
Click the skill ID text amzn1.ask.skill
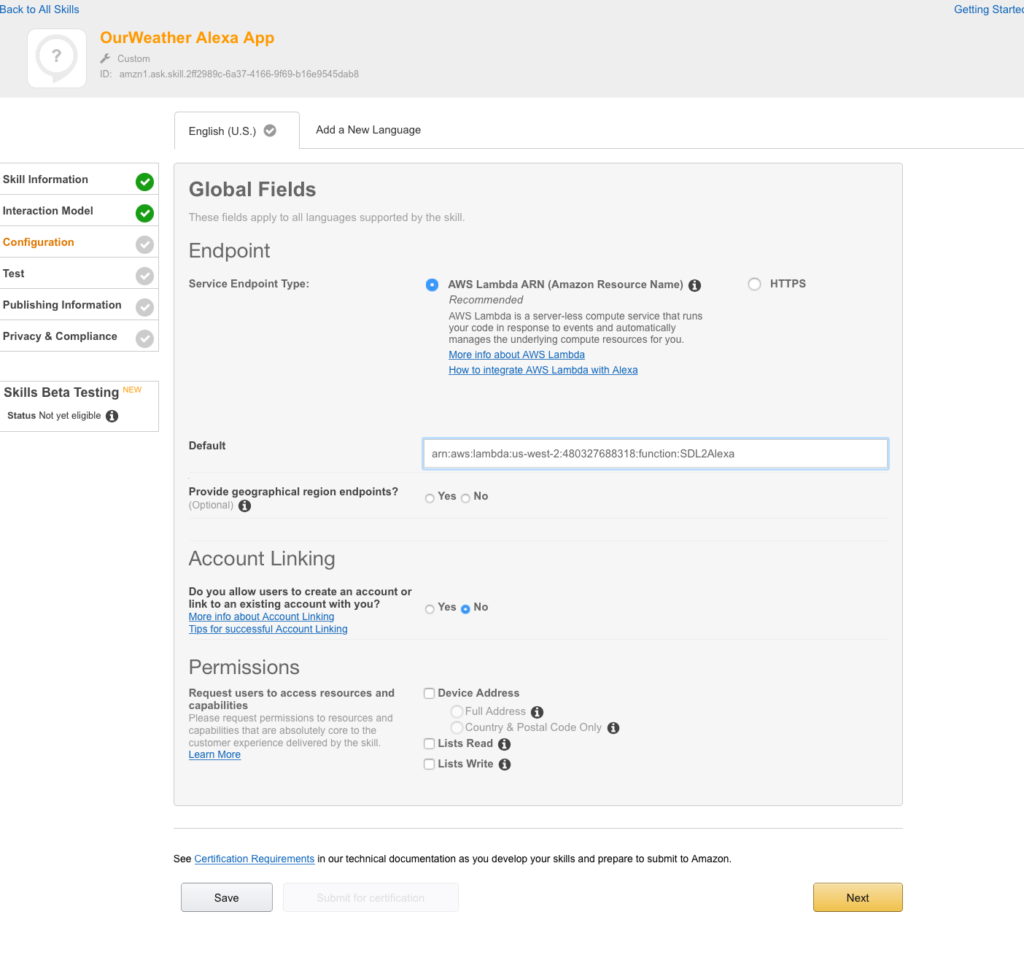239,74
